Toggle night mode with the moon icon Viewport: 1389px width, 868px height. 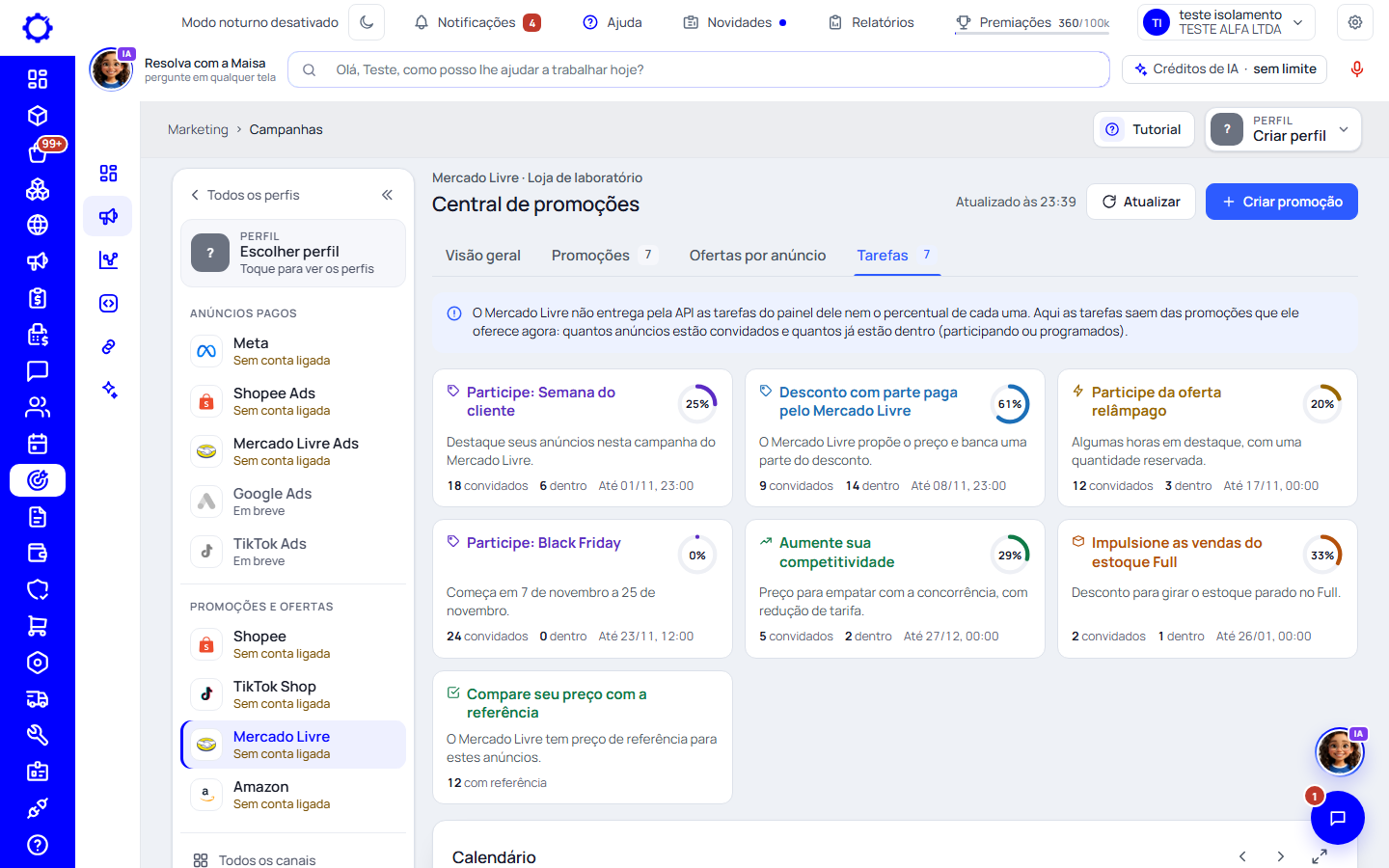pos(367,22)
